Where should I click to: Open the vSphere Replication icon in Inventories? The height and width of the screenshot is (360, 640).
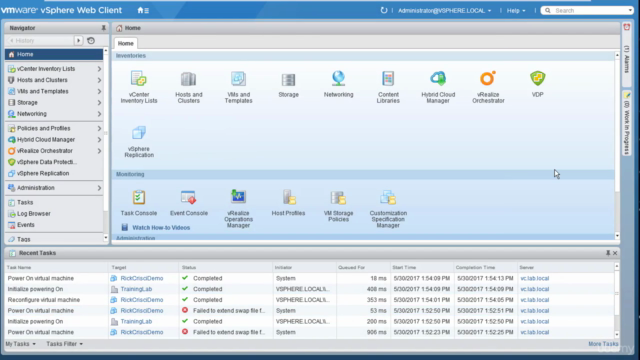pyautogui.click(x=139, y=133)
